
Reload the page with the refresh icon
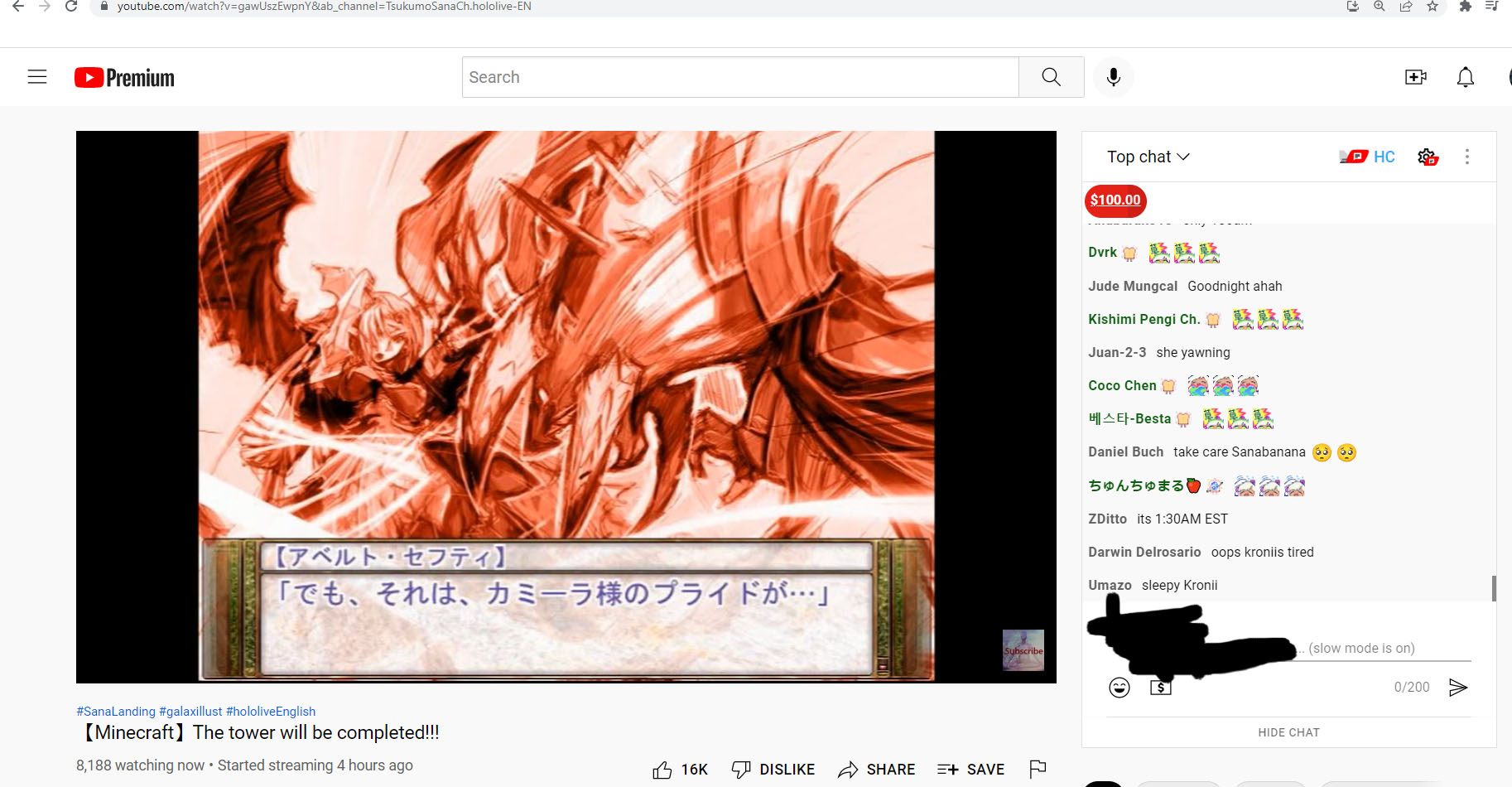tap(72, 7)
